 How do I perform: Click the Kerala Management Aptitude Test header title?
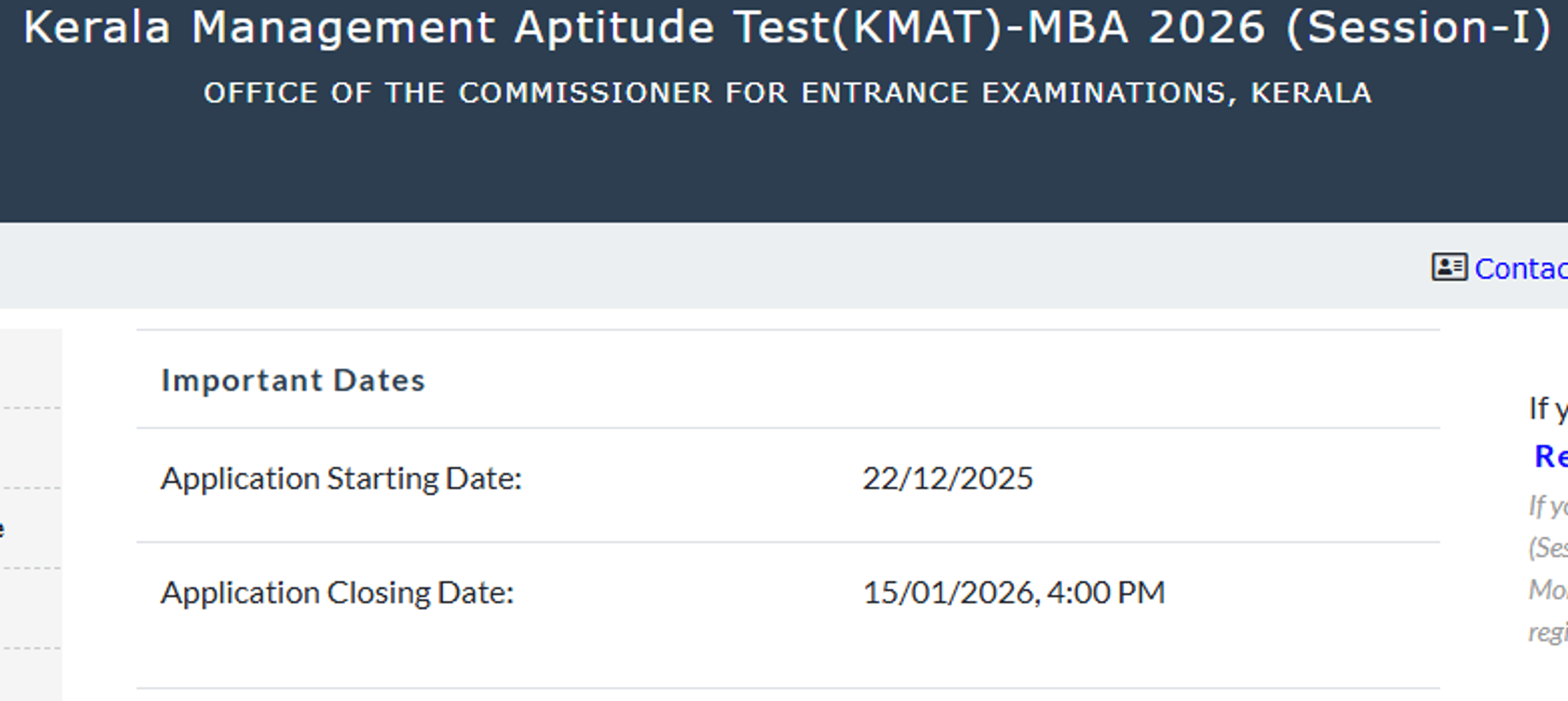786,28
